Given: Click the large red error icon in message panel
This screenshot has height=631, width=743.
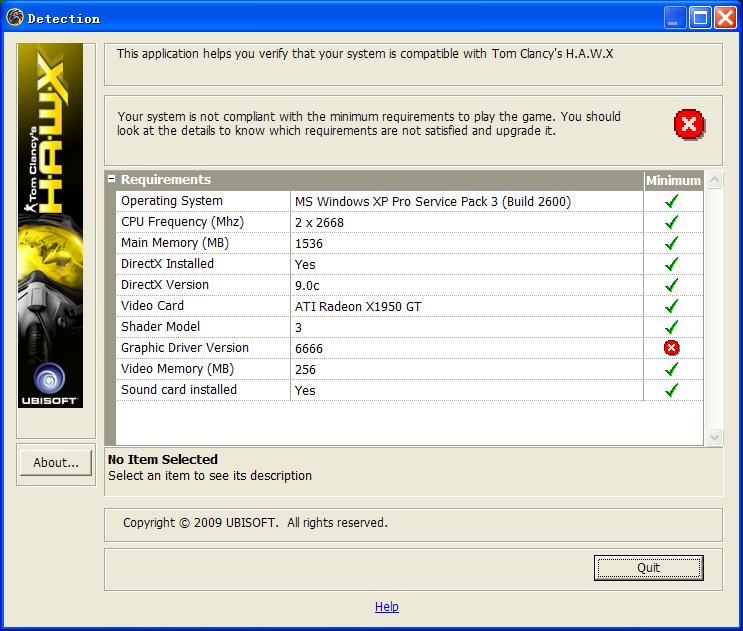Looking at the screenshot, I should click(689, 125).
